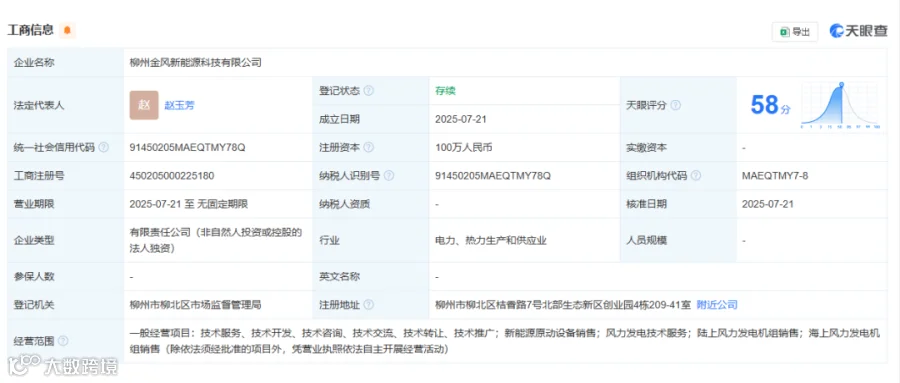Click the 一般经营项目 business scope text

click(505, 341)
